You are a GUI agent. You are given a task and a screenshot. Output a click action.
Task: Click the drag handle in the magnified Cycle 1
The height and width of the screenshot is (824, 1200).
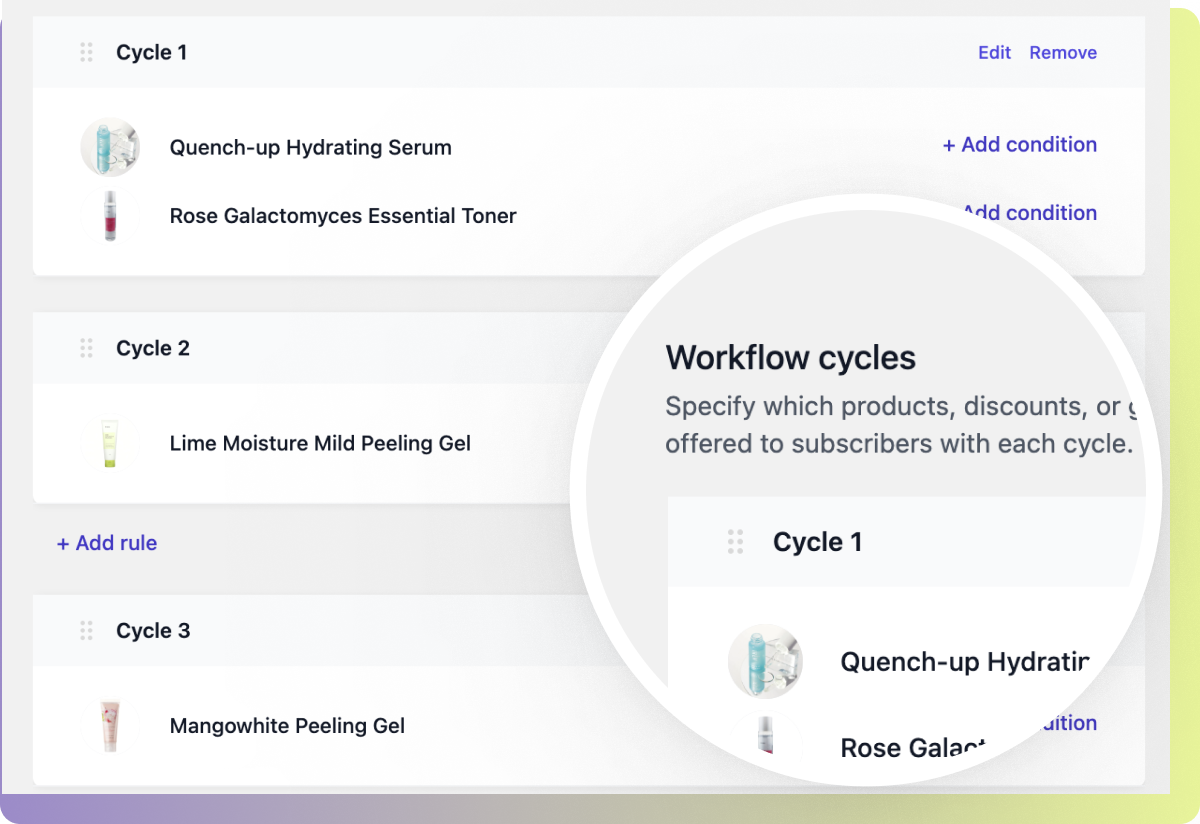coord(736,541)
